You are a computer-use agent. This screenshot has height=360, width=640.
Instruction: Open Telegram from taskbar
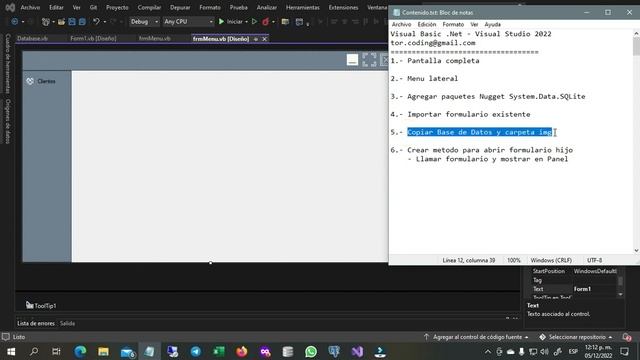pos(196,351)
